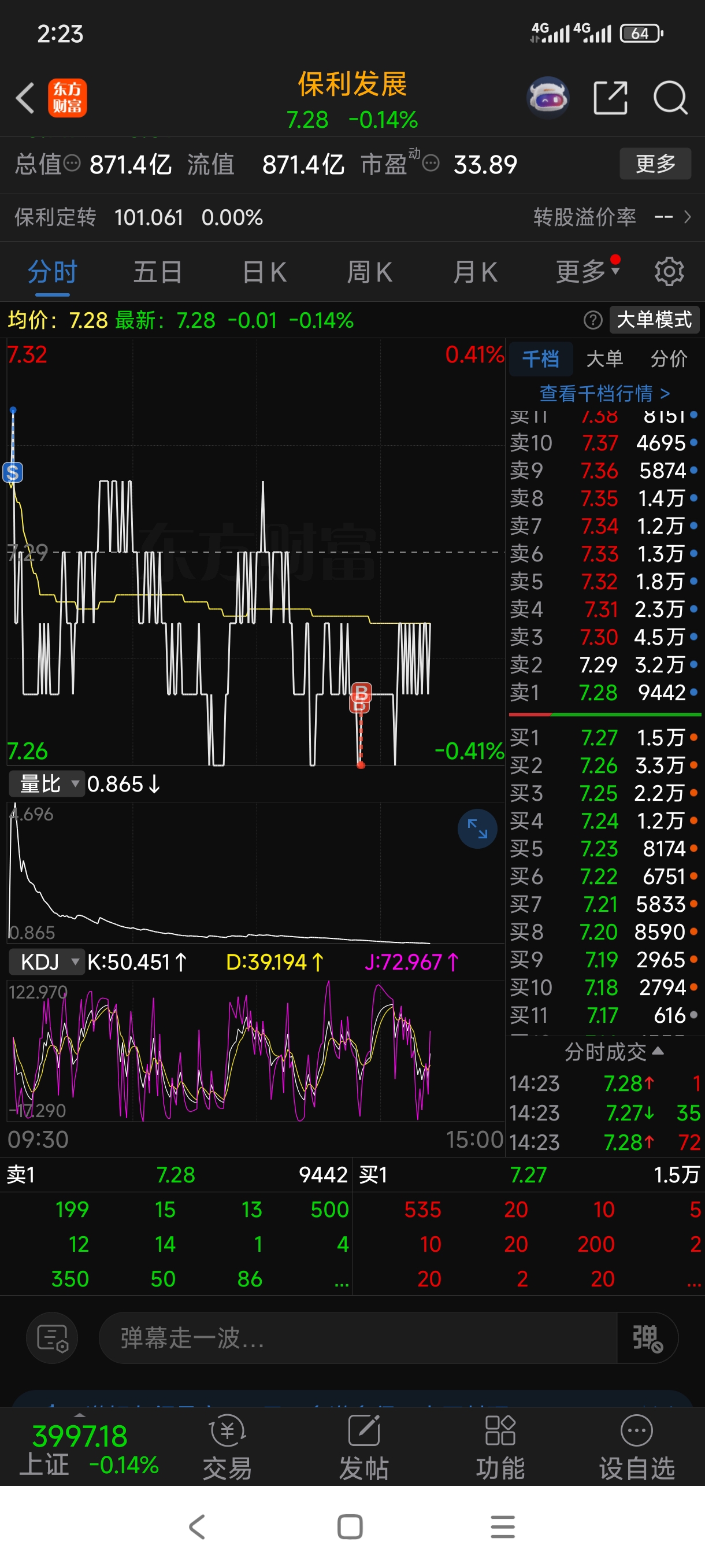Tap the Android back navigation button

pyautogui.click(x=197, y=1526)
